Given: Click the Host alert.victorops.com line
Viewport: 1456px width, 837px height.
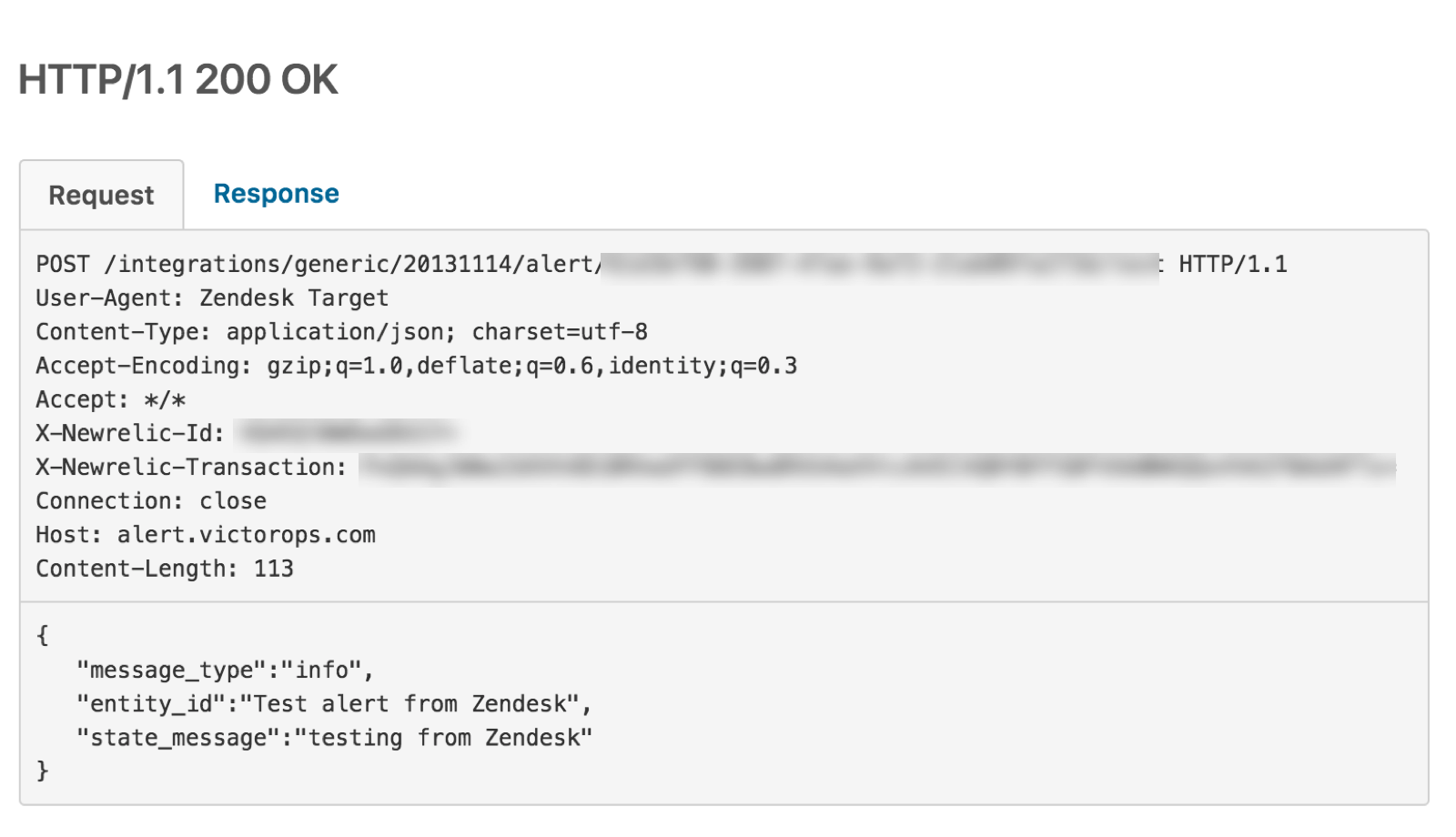Looking at the screenshot, I should click(x=206, y=535).
